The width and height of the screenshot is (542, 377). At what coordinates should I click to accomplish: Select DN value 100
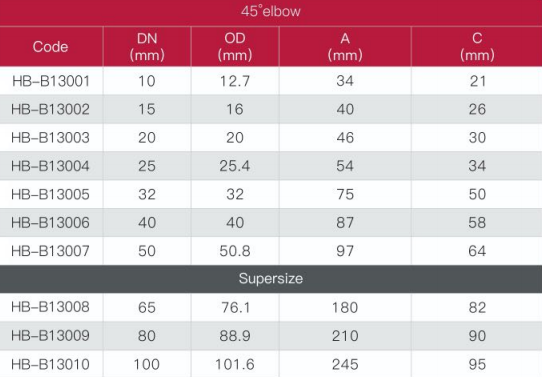[x=147, y=365]
